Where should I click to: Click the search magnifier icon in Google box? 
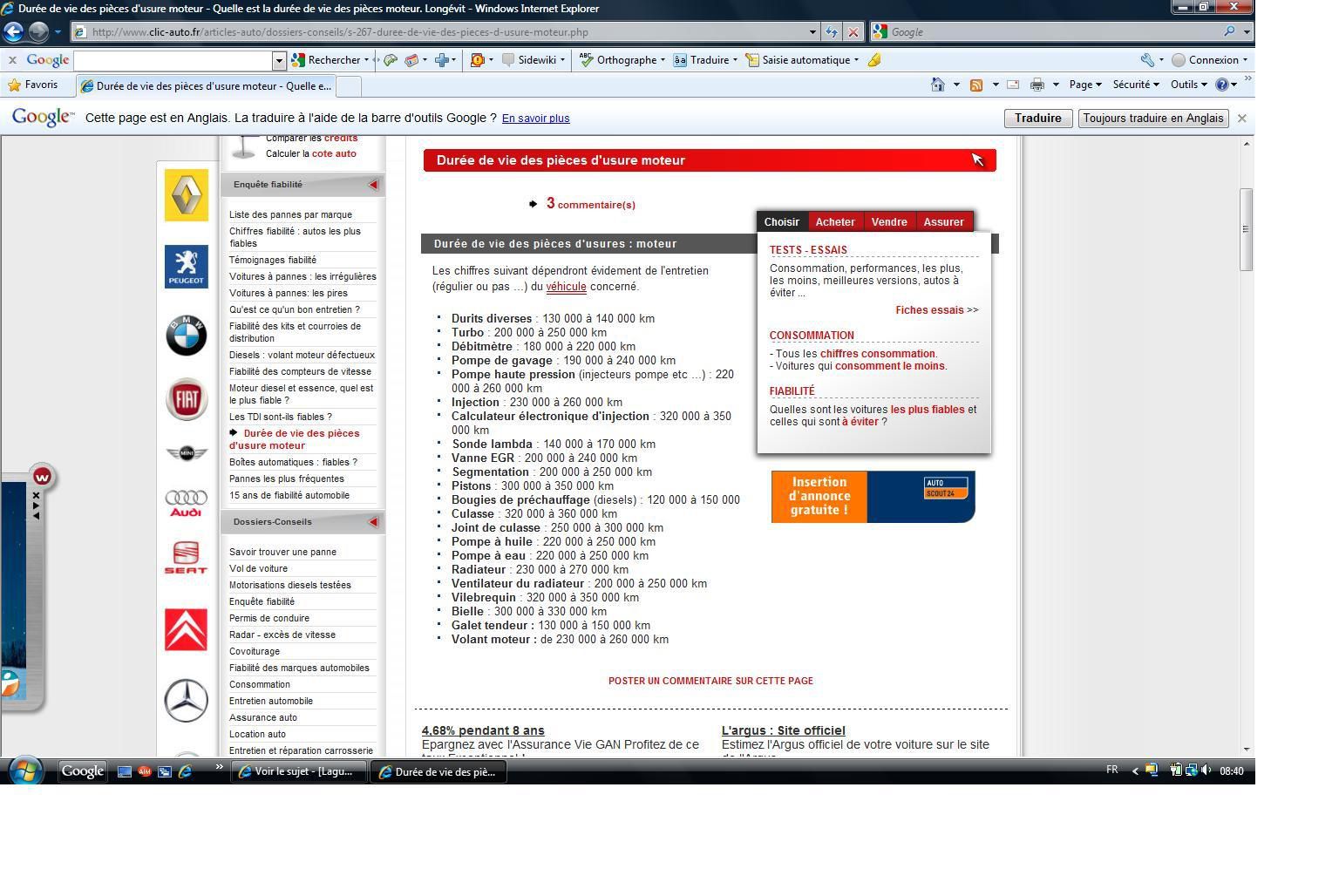tap(1229, 31)
